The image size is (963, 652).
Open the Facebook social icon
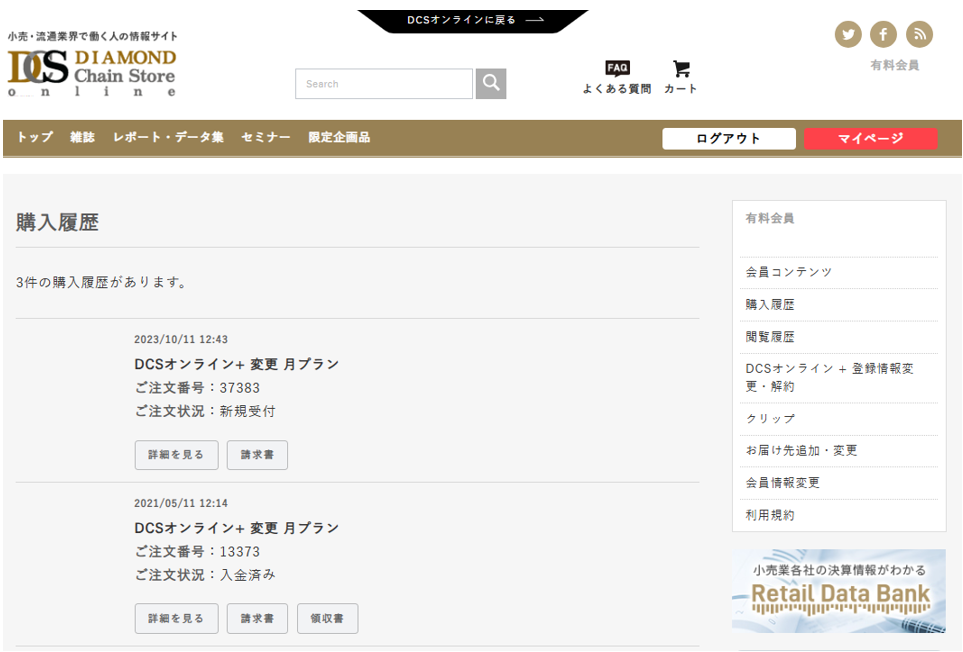883,34
